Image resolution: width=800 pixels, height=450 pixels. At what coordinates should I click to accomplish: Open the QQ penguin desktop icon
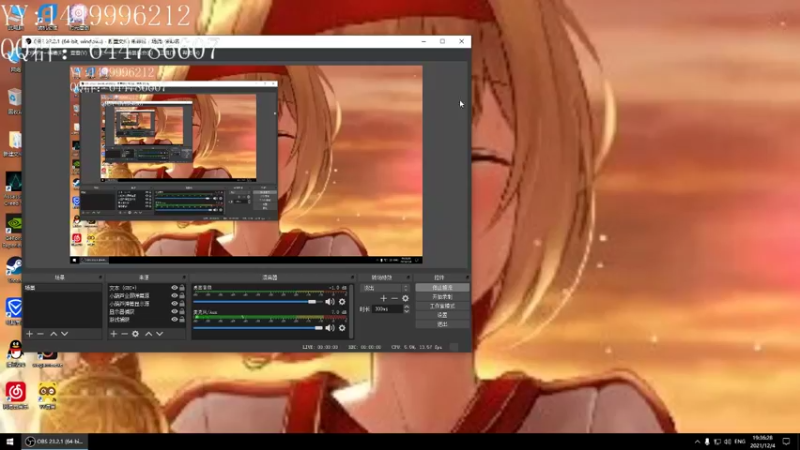pyautogui.click(x=15, y=353)
